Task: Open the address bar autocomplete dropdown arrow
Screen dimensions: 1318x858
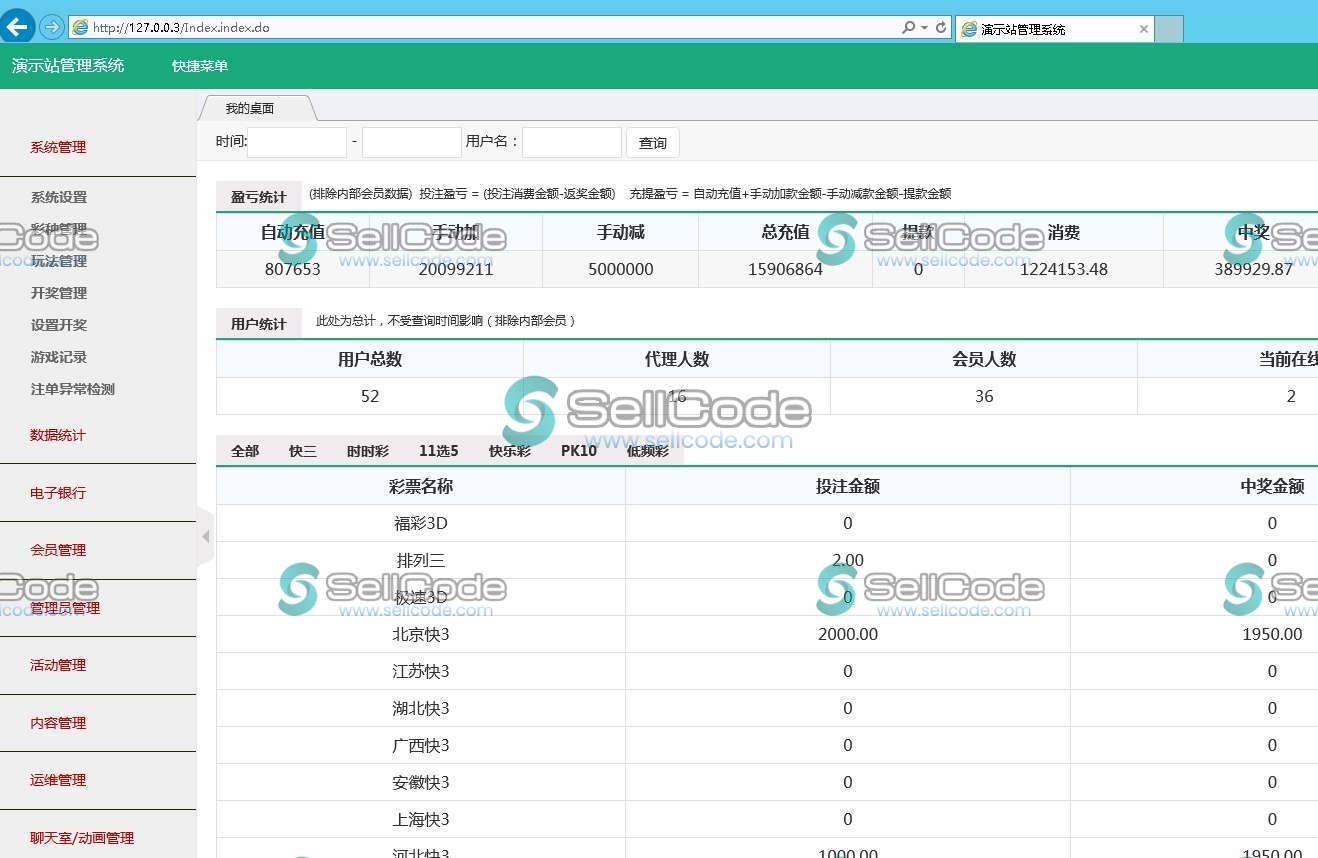Action: [x=922, y=27]
